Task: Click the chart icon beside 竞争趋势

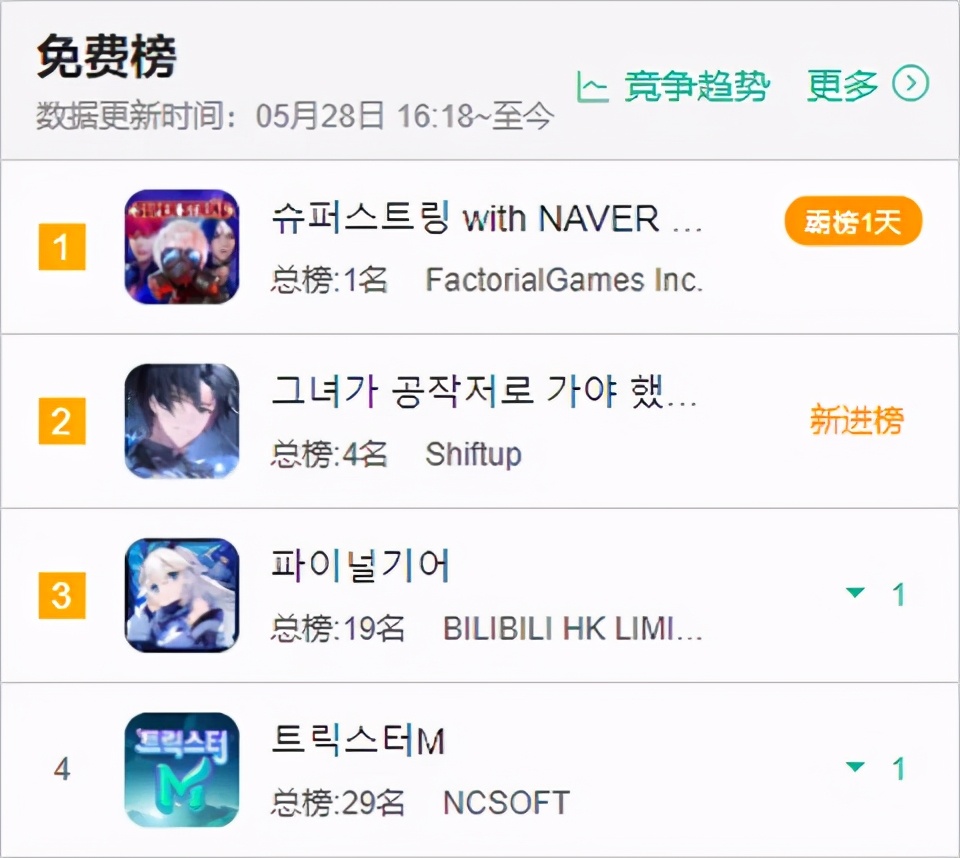Action: 591,86
